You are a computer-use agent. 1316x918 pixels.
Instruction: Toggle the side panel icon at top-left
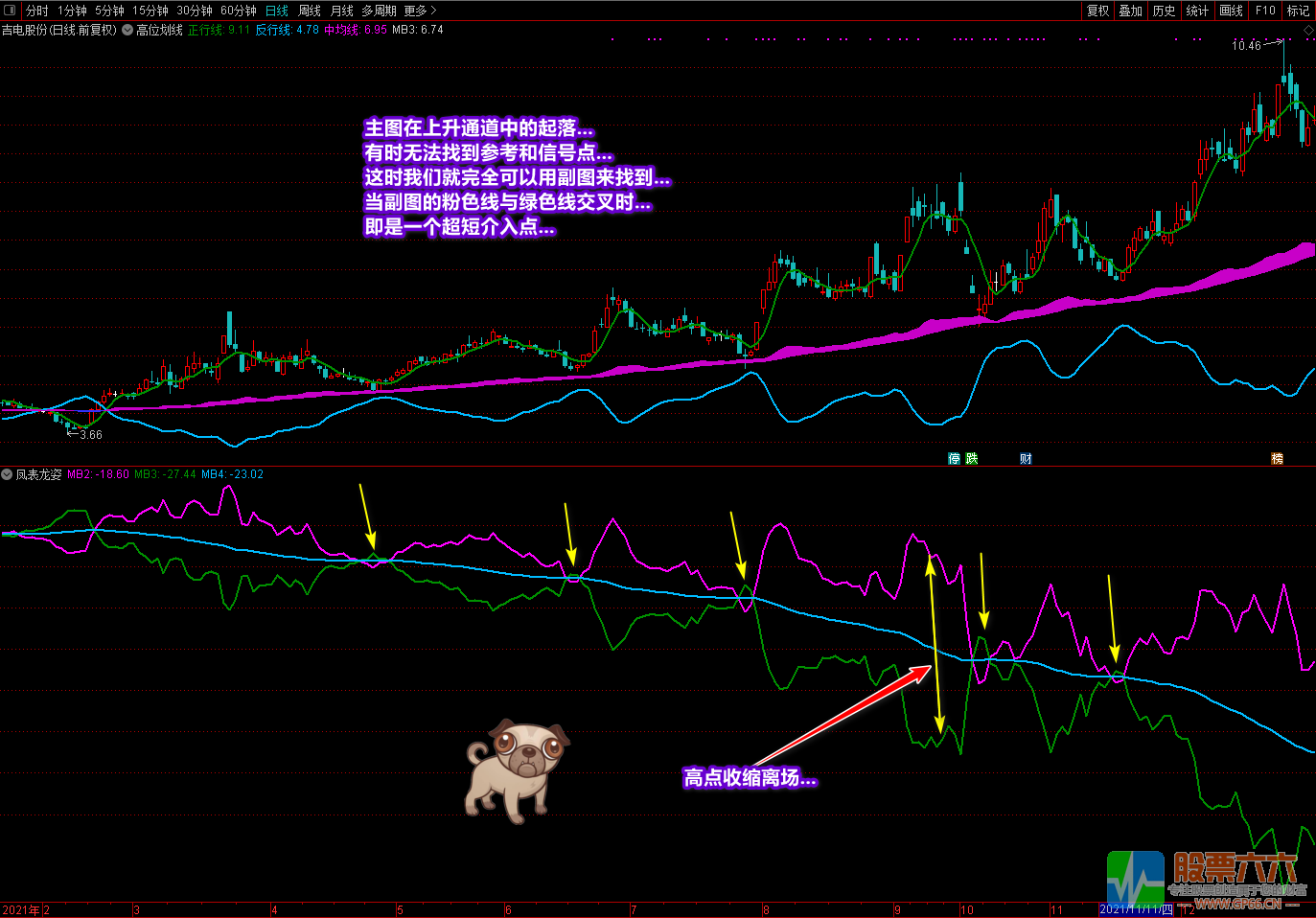[11, 11]
